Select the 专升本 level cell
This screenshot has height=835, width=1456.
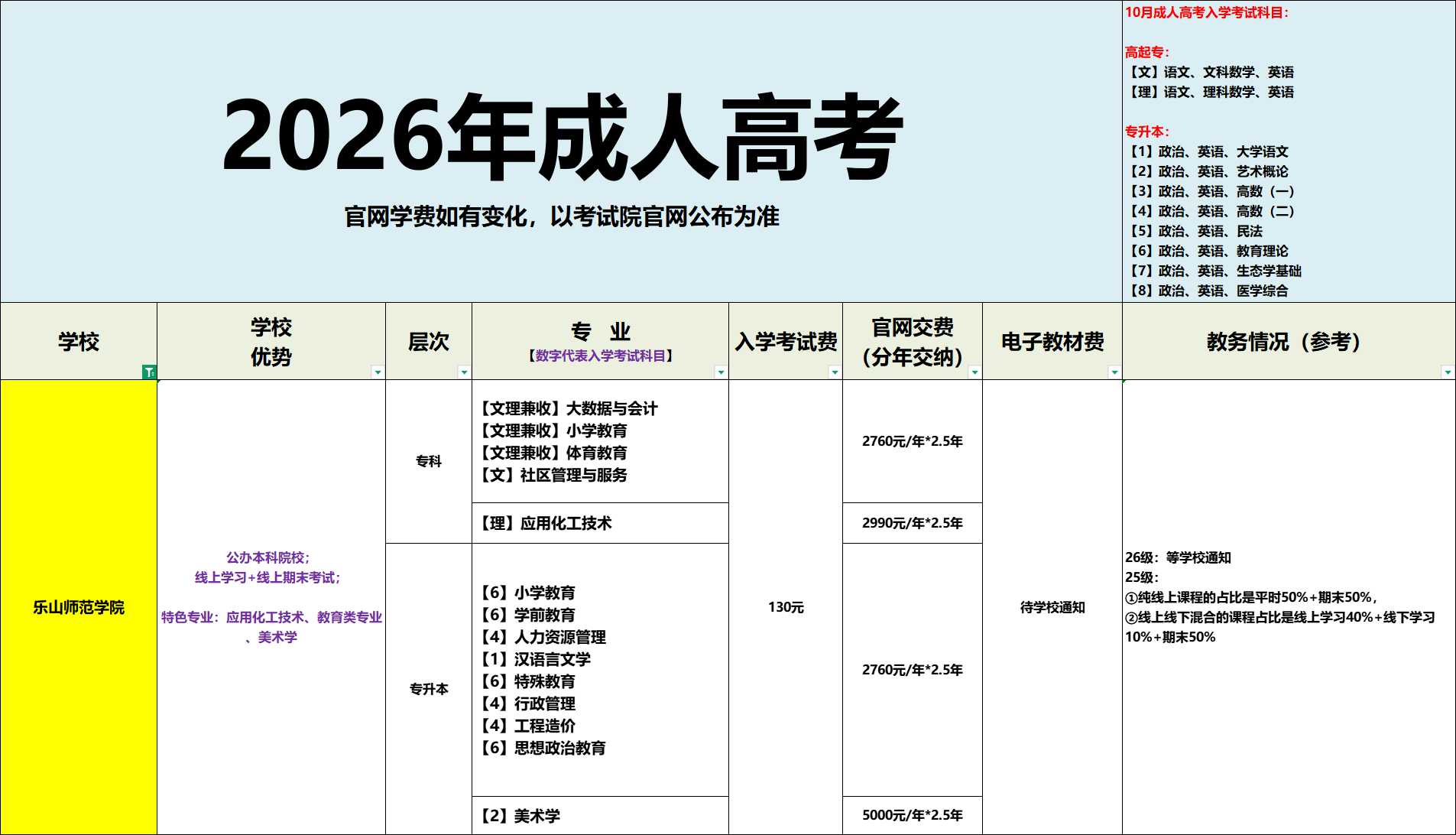[429, 689]
